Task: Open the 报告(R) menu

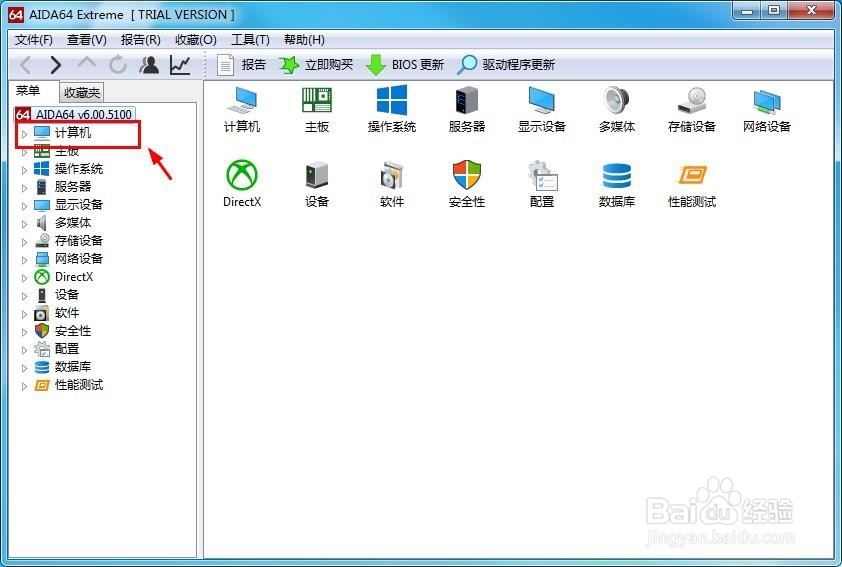Action: tap(141, 40)
